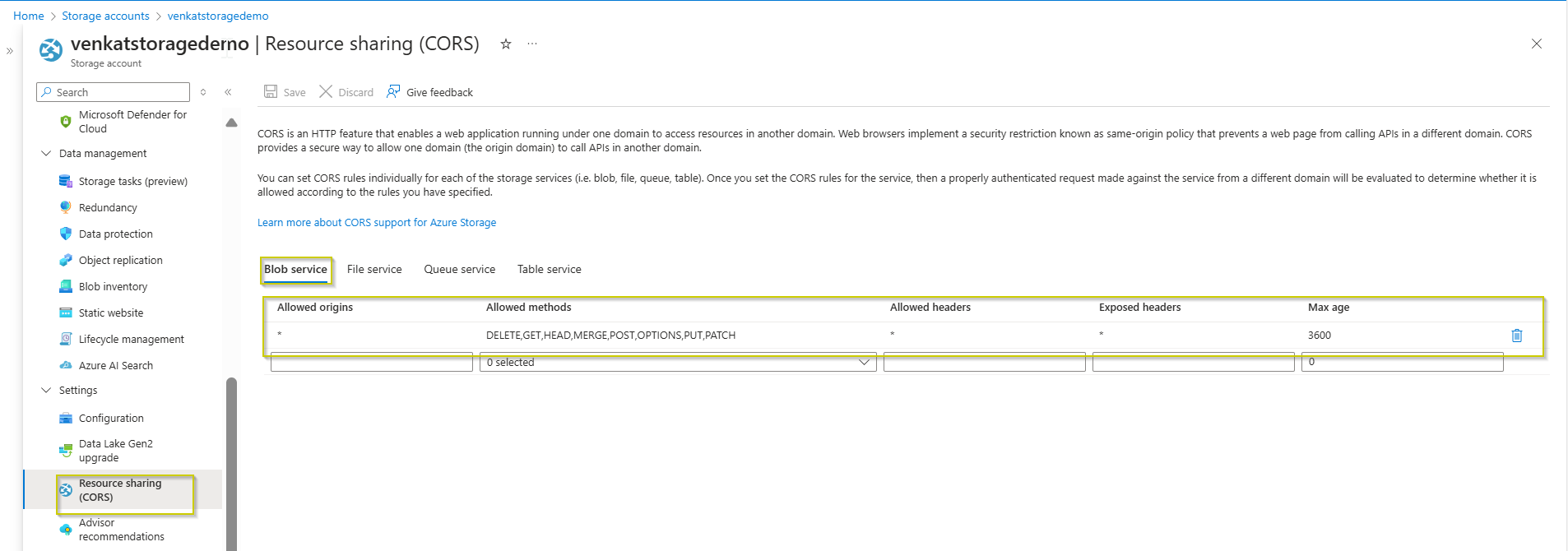
Task: Click the new Exposed headers input field
Action: coord(1194,362)
